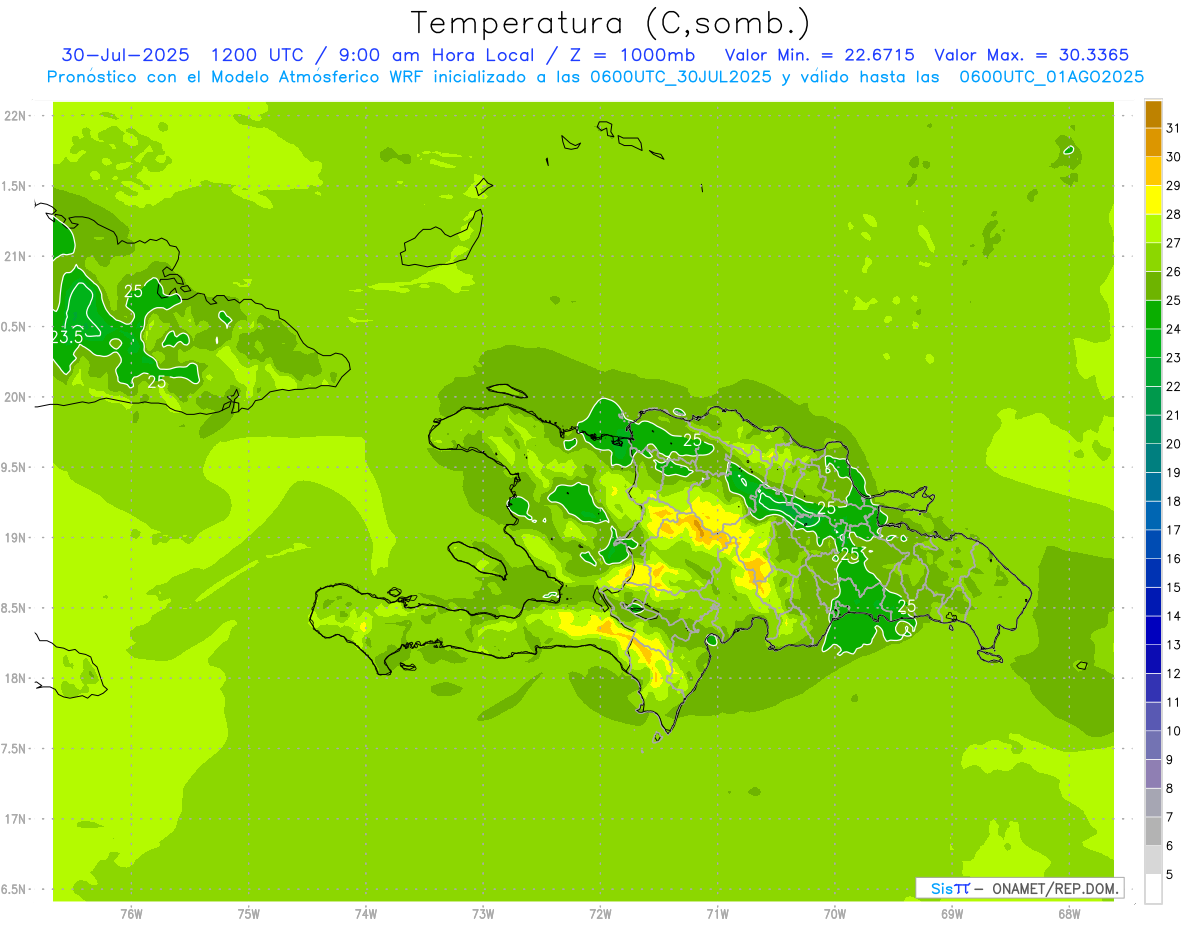Click the 18N latitude axis label
The height and width of the screenshot is (927, 1200).
(16, 678)
